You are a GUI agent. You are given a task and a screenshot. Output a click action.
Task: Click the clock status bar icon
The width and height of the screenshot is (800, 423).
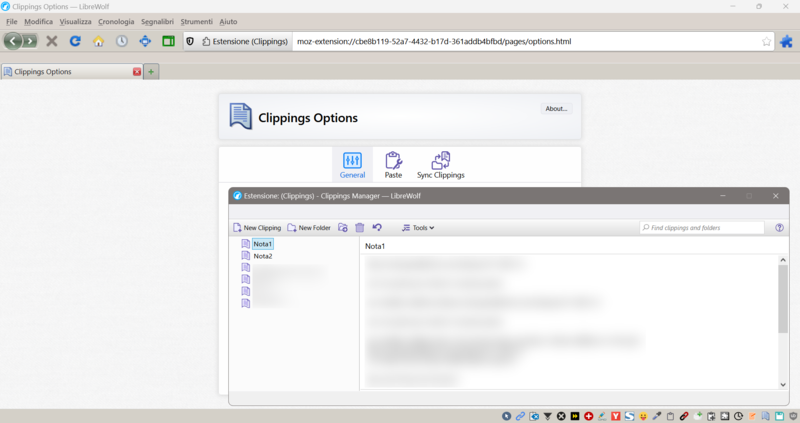point(738,416)
